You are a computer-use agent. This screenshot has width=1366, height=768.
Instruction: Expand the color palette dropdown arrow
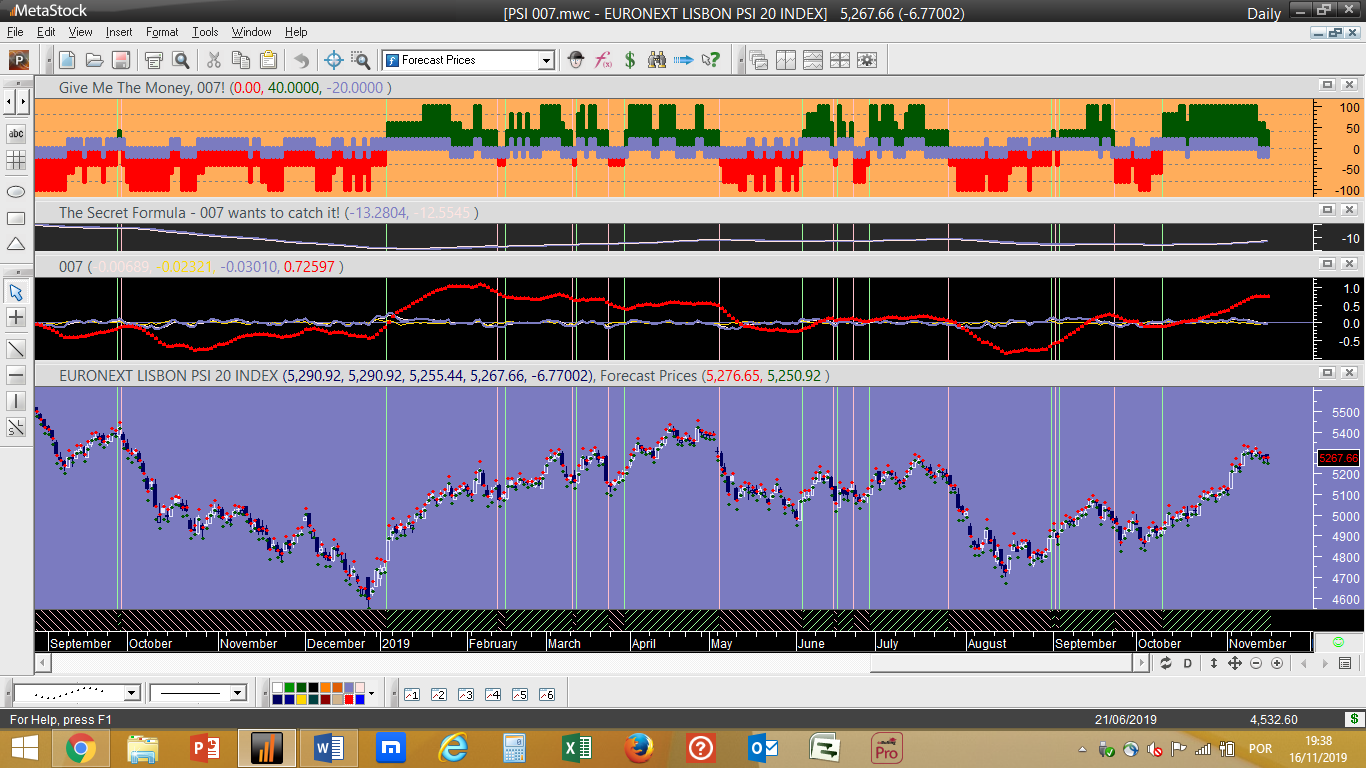372,693
